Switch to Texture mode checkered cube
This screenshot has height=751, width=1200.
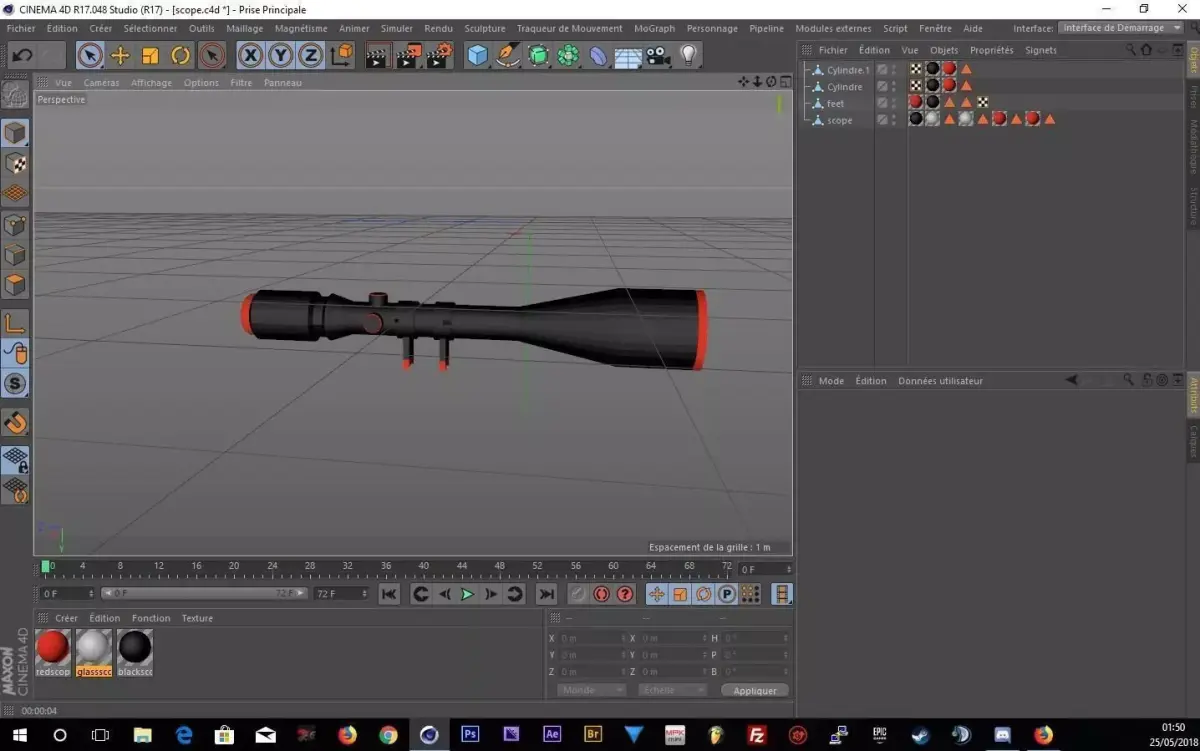click(x=15, y=163)
